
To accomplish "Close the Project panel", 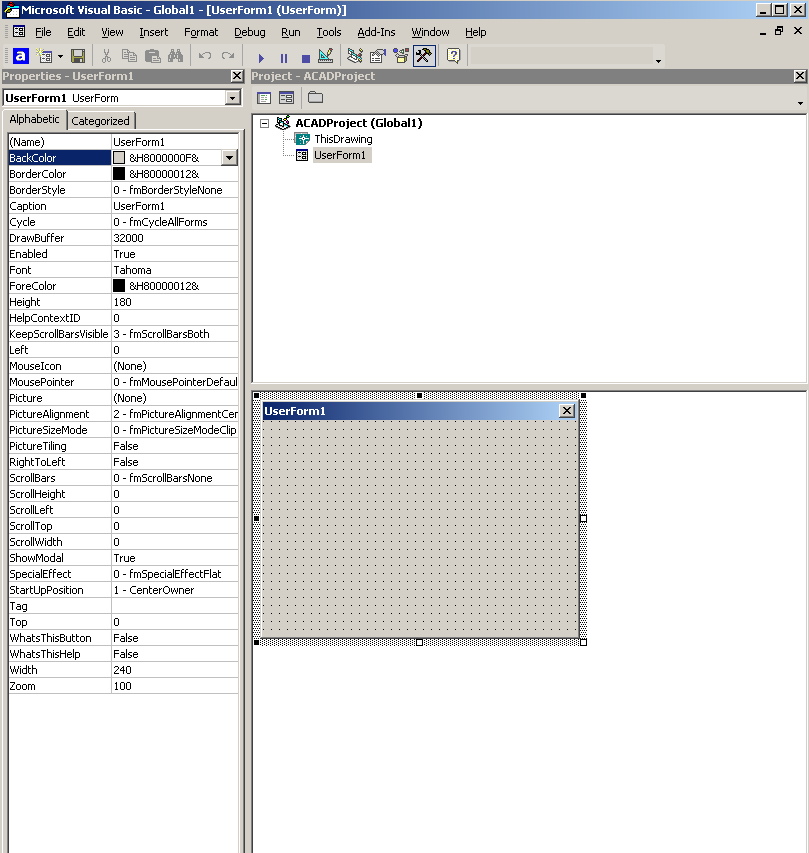I will [x=799, y=76].
